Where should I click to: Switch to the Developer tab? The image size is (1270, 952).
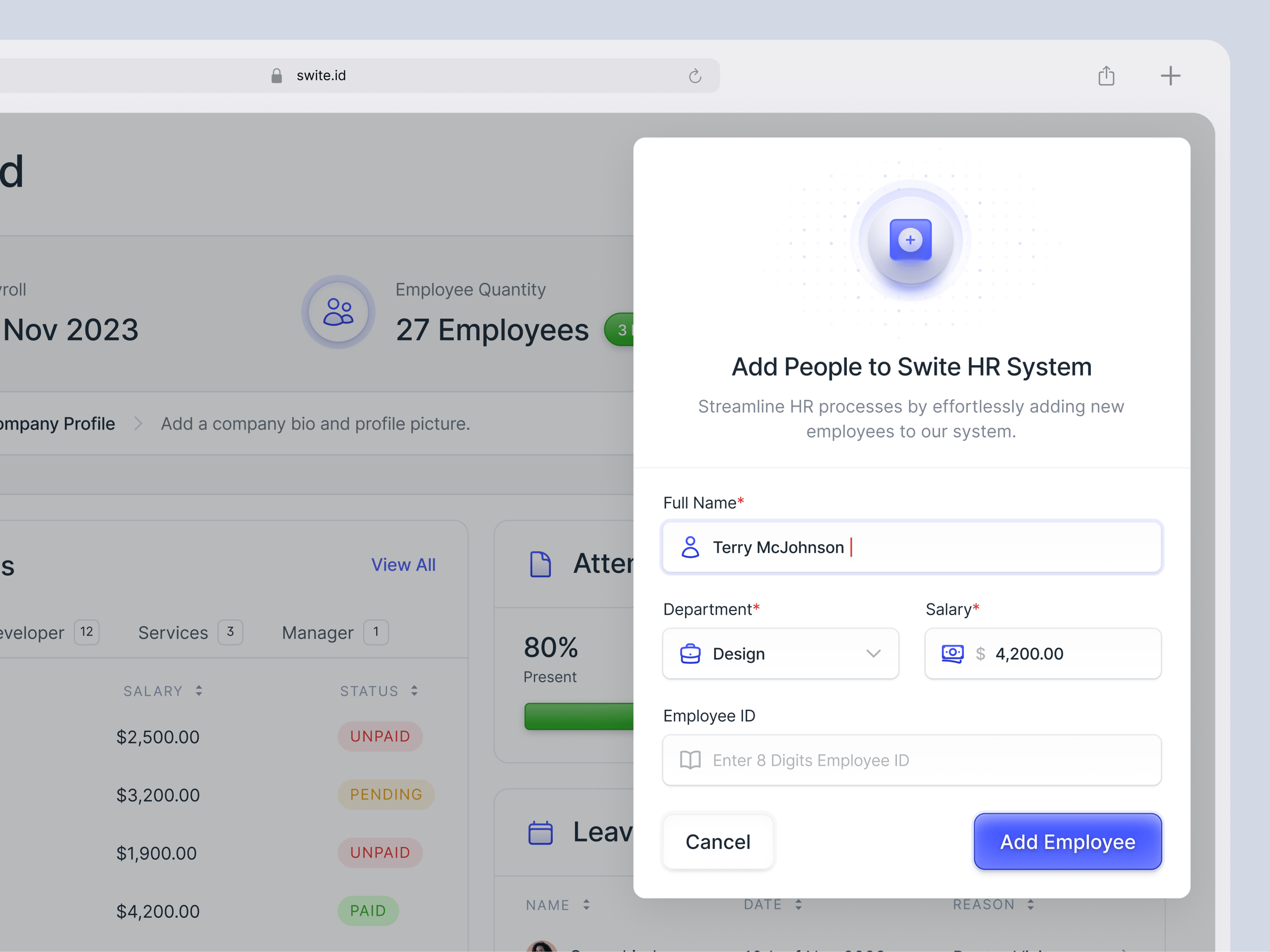pyautogui.click(x=50, y=632)
